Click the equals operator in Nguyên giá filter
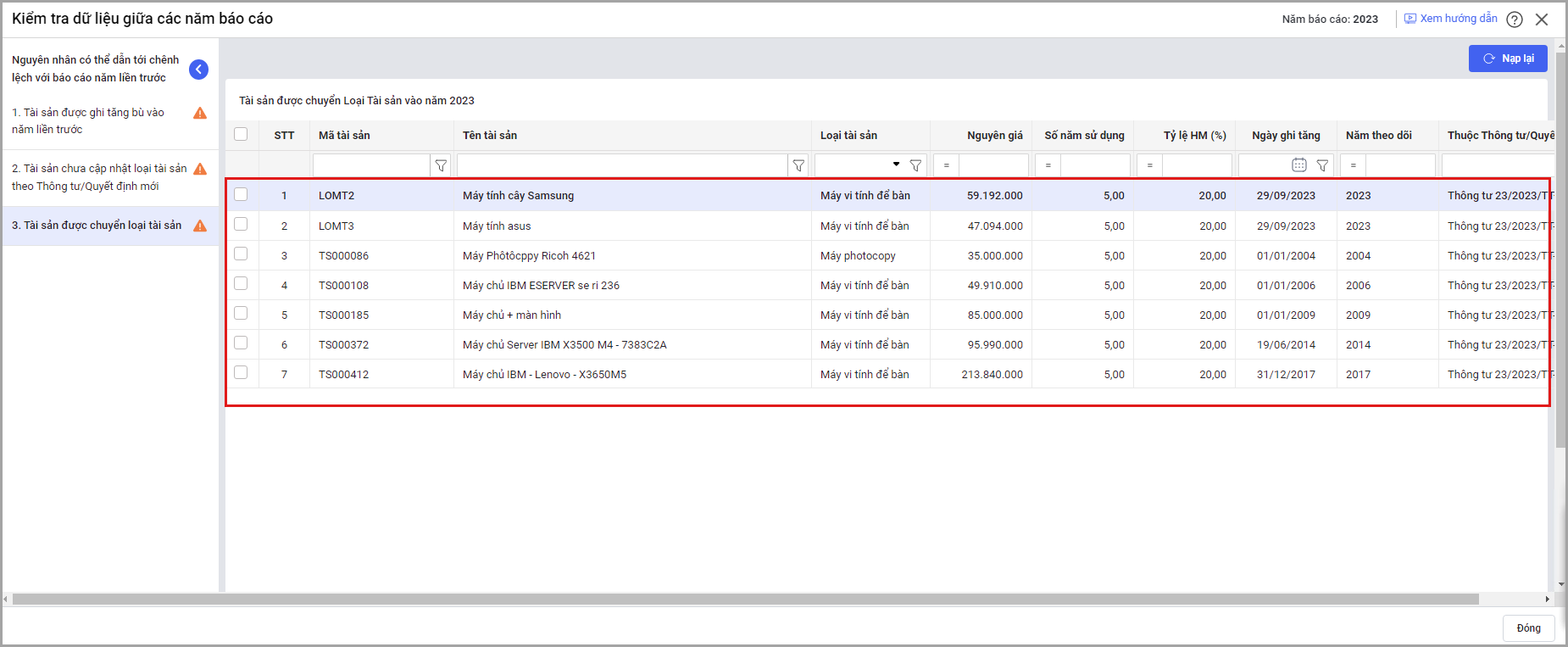This screenshot has height=647, width=1568. pos(946,165)
